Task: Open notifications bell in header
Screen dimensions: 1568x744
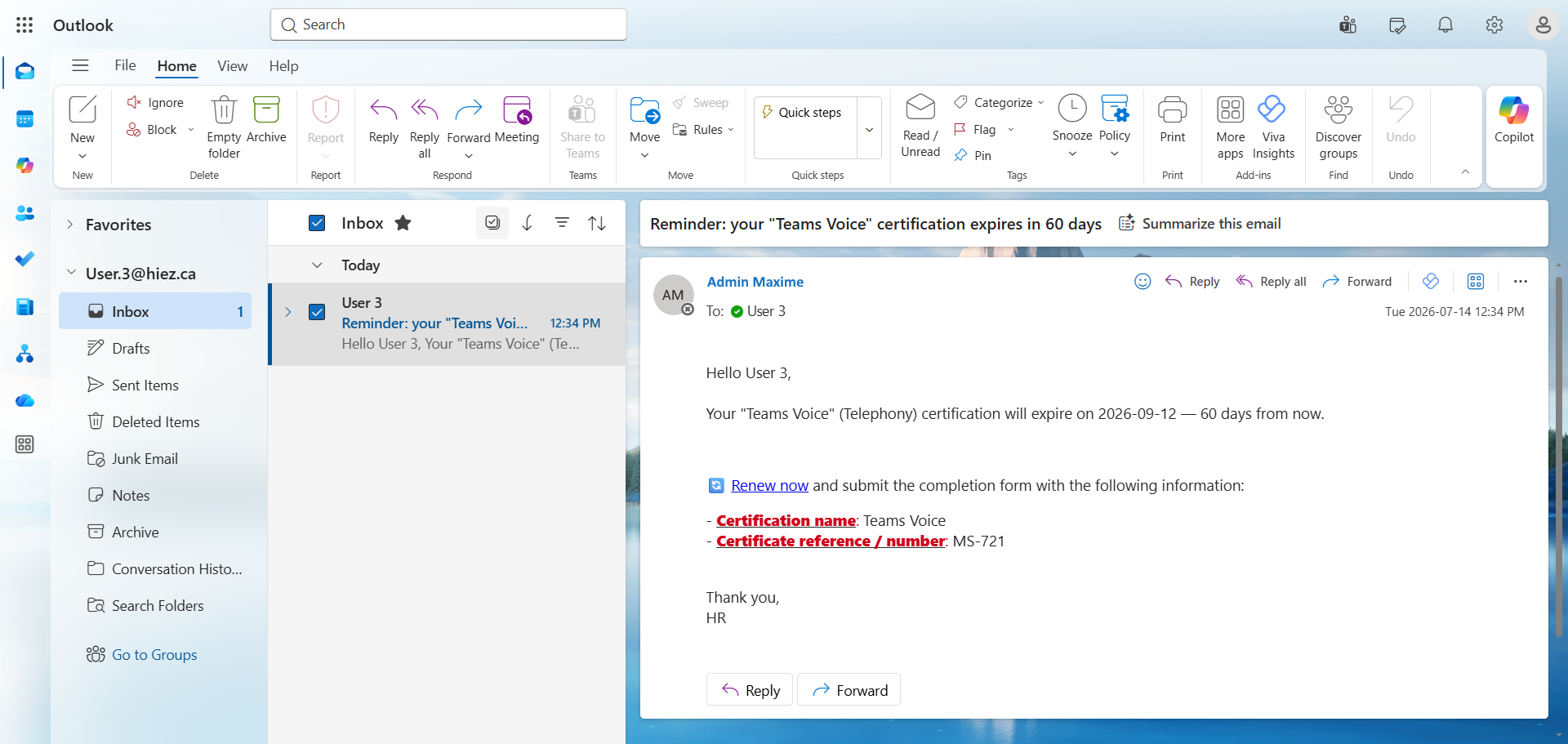Action: 1445,25
